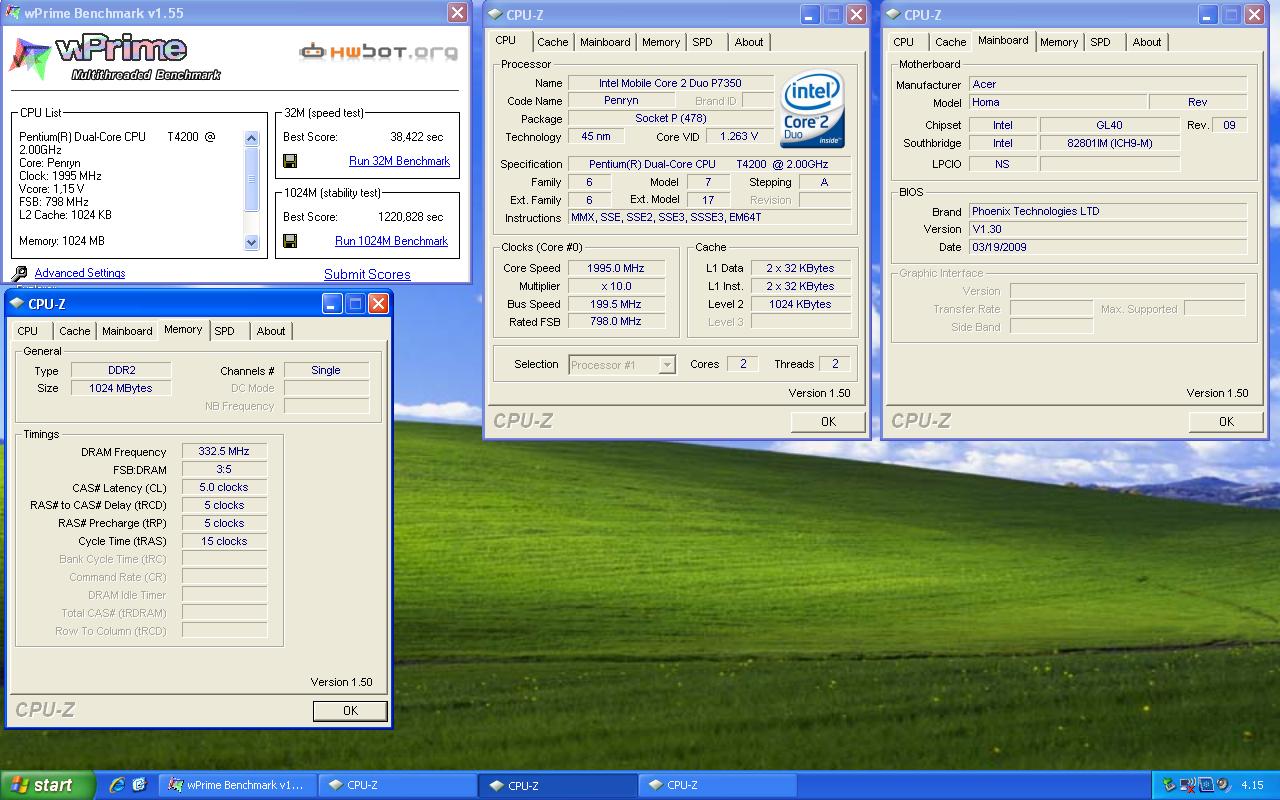Open the Cache tab in the Processor CPU-Z window
1280x800 pixels.
552,42
